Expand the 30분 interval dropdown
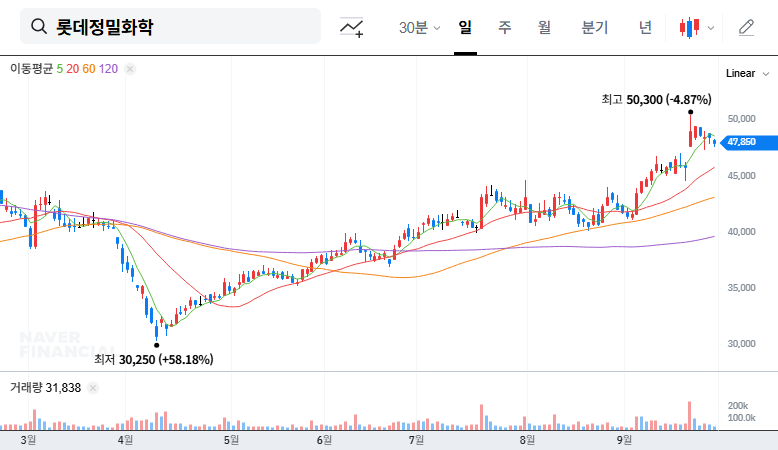This screenshot has width=778, height=450. [x=419, y=28]
